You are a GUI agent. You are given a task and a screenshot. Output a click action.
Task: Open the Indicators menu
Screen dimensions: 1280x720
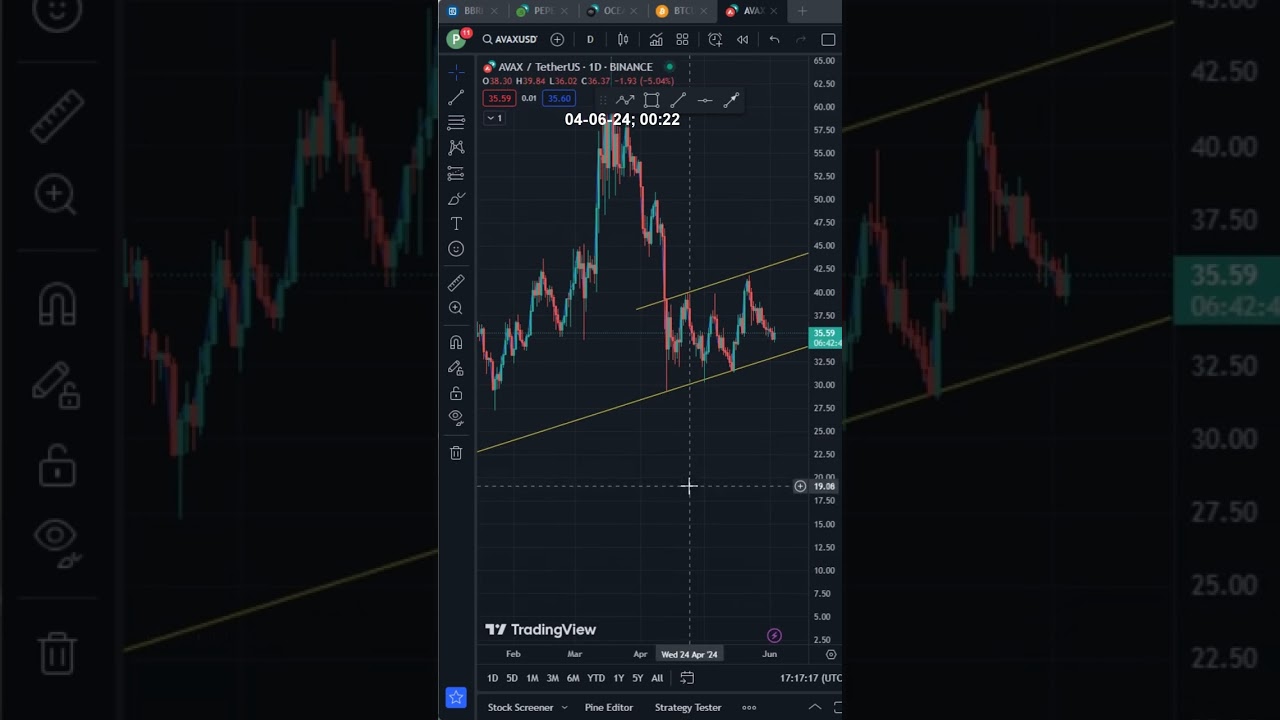(x=656, y=39)
